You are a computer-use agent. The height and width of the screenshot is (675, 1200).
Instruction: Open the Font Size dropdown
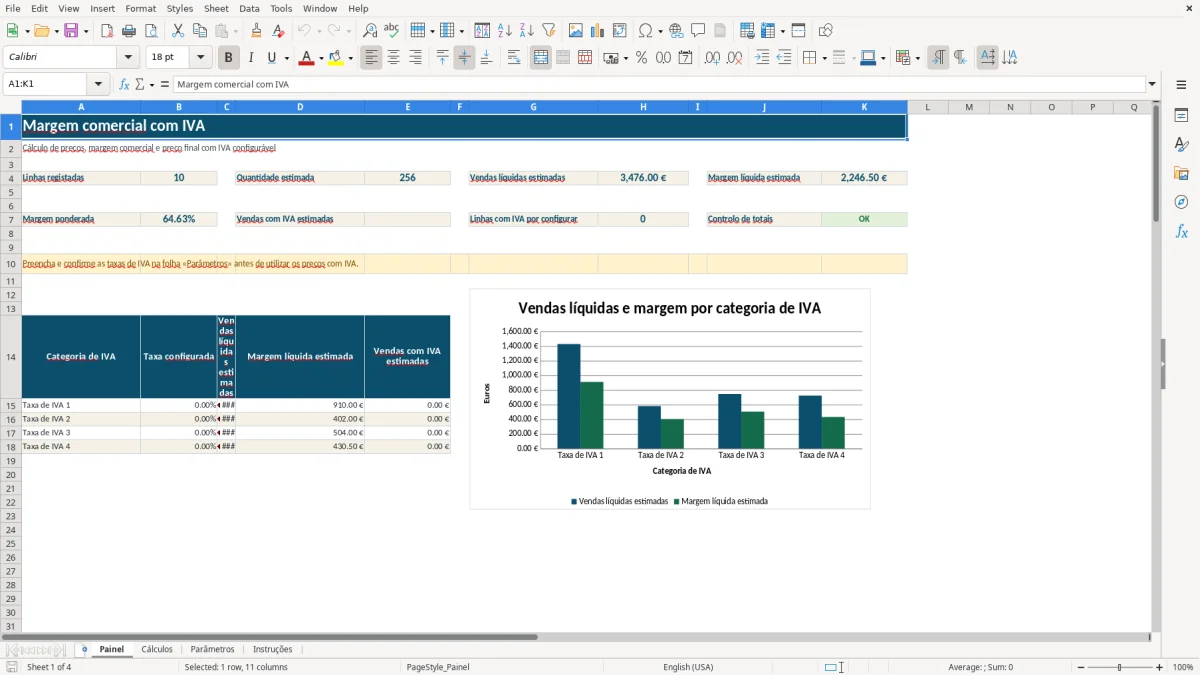click(200, 58)
